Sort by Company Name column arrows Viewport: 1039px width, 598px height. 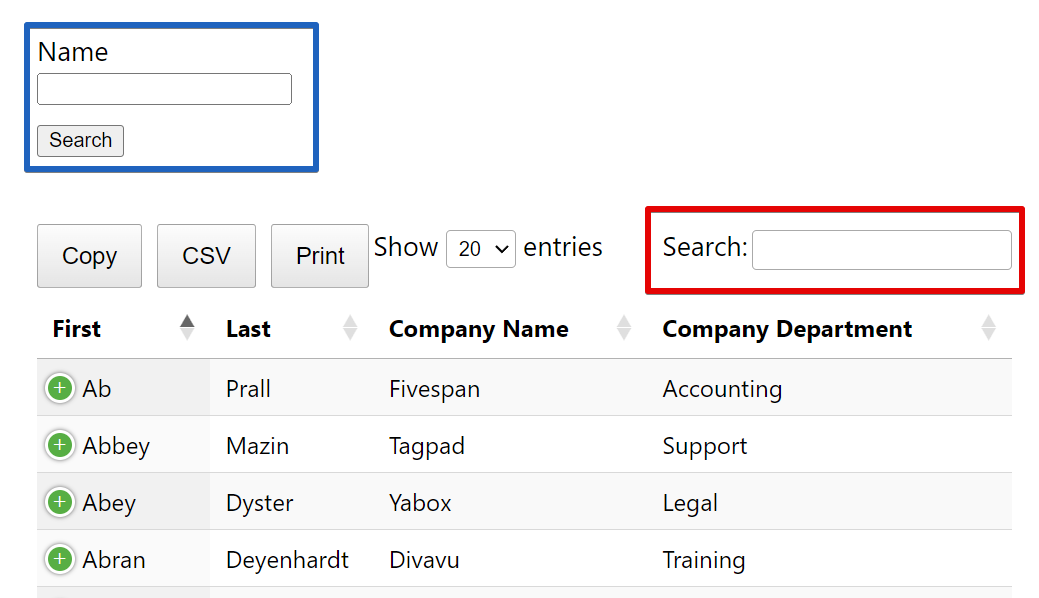click(x=624, y=328)
